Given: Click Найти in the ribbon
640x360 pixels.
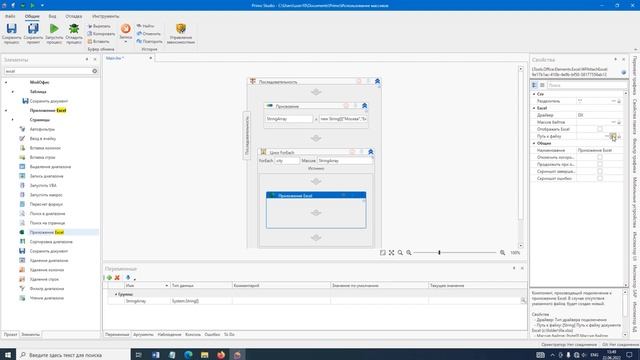Looking at the screenshot, I should pos(145,26).
